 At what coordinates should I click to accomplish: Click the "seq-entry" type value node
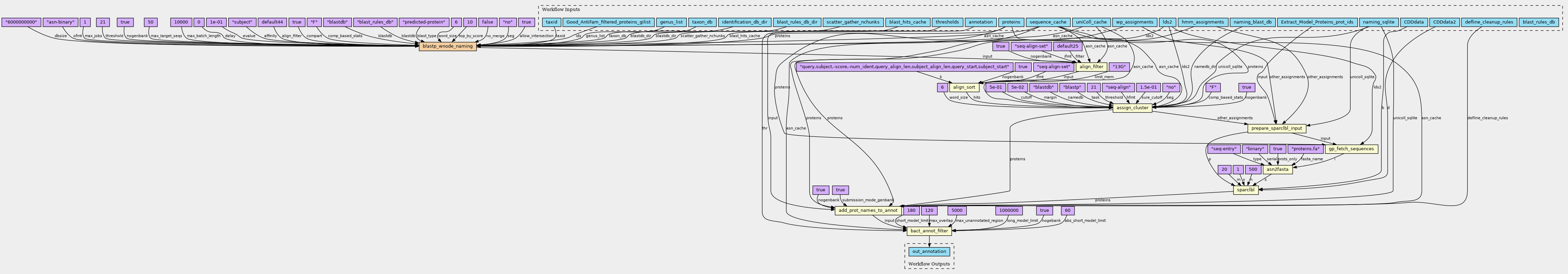click(x=1224, y=149)
